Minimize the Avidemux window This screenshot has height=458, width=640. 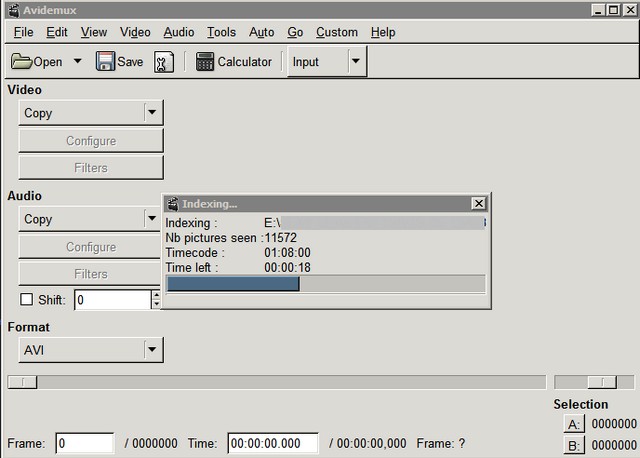pos(598,10)
